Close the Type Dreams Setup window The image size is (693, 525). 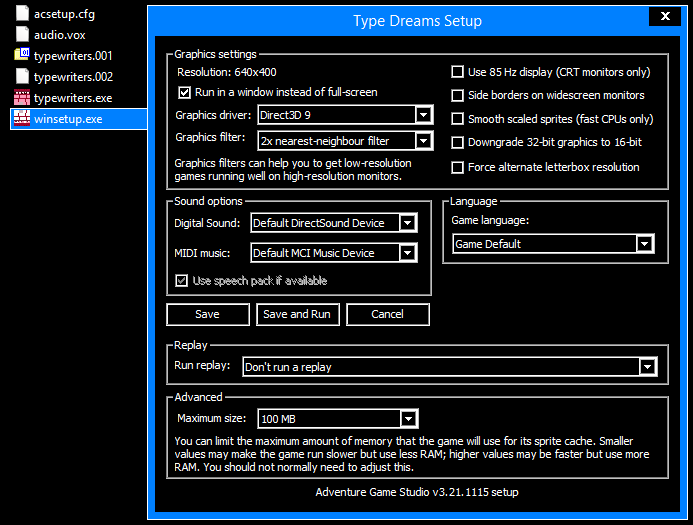tap(664, 17)
